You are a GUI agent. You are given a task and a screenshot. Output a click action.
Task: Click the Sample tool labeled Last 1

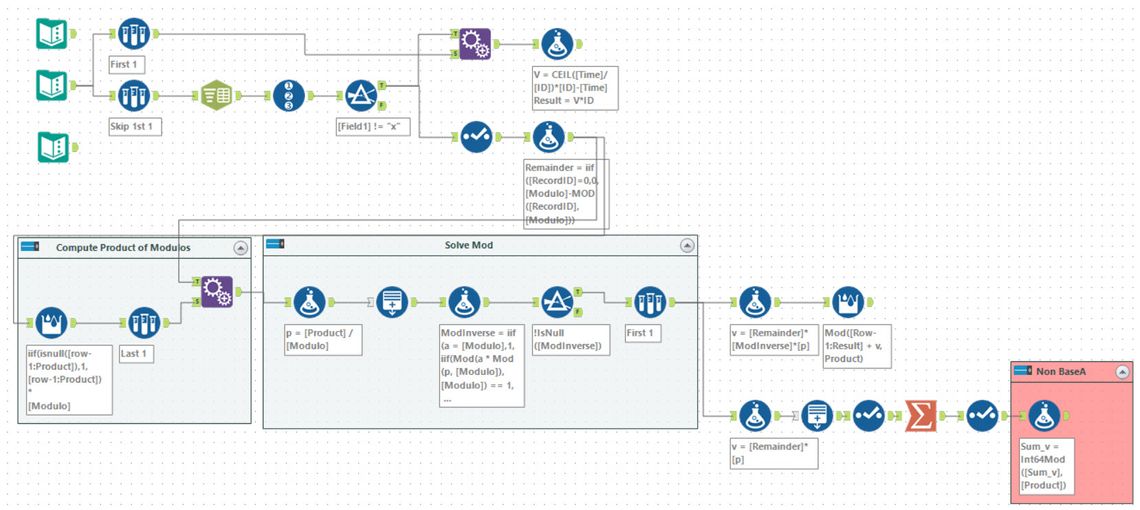[144, 323]
